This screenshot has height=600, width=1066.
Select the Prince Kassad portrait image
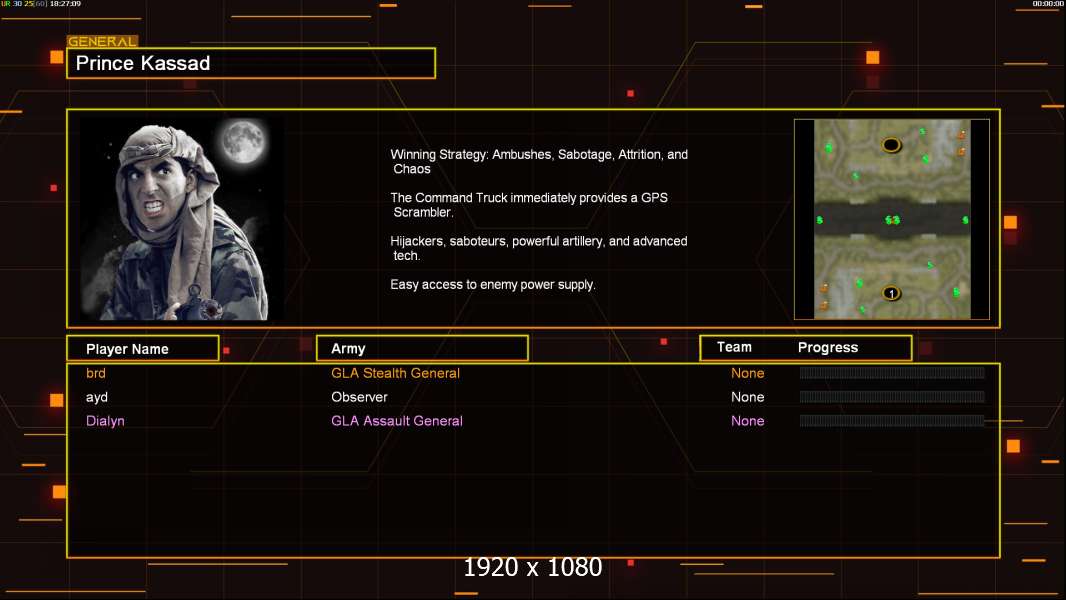[182, 218]
